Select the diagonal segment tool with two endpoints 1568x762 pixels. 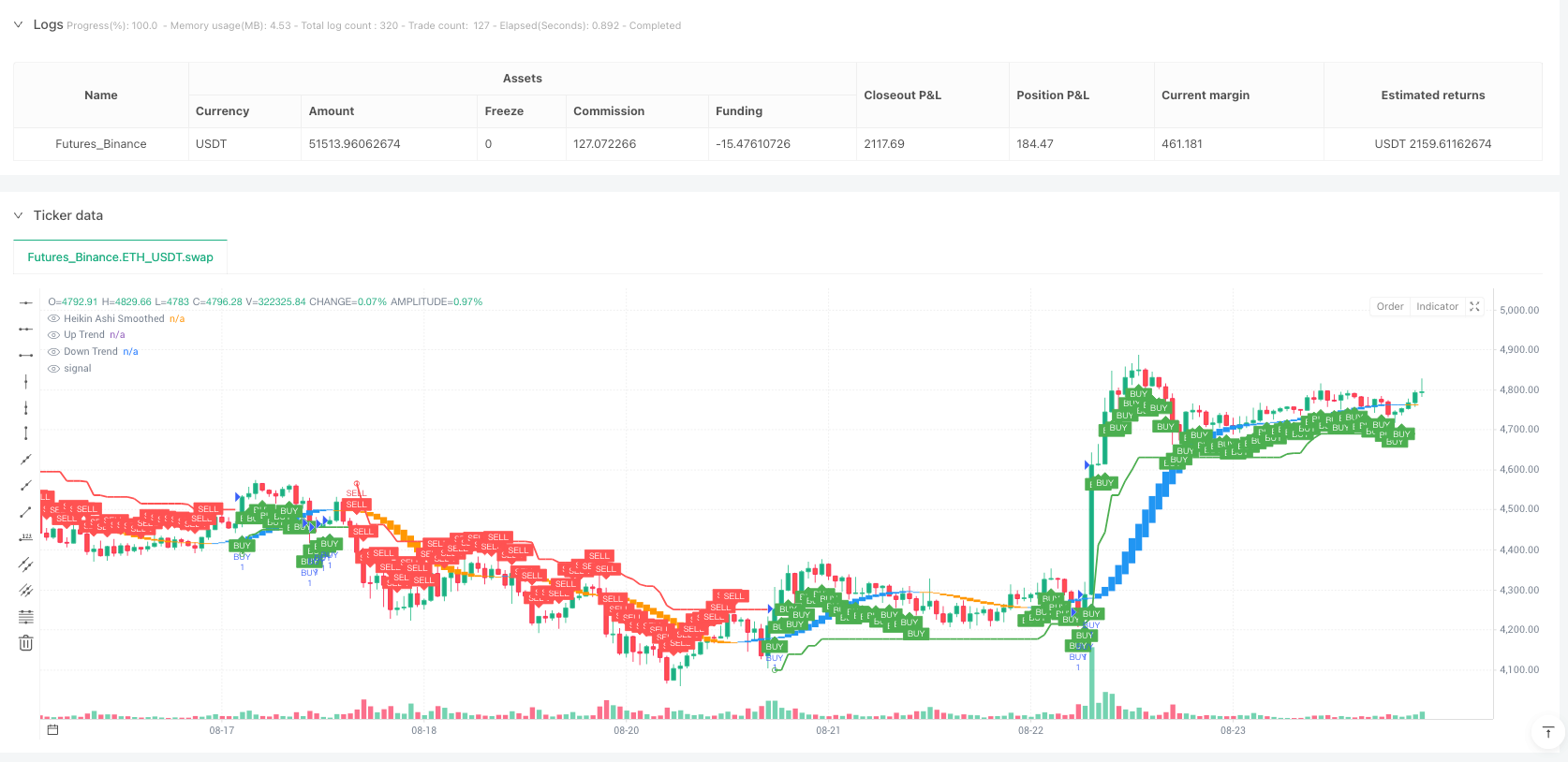(x=26, y=512)
